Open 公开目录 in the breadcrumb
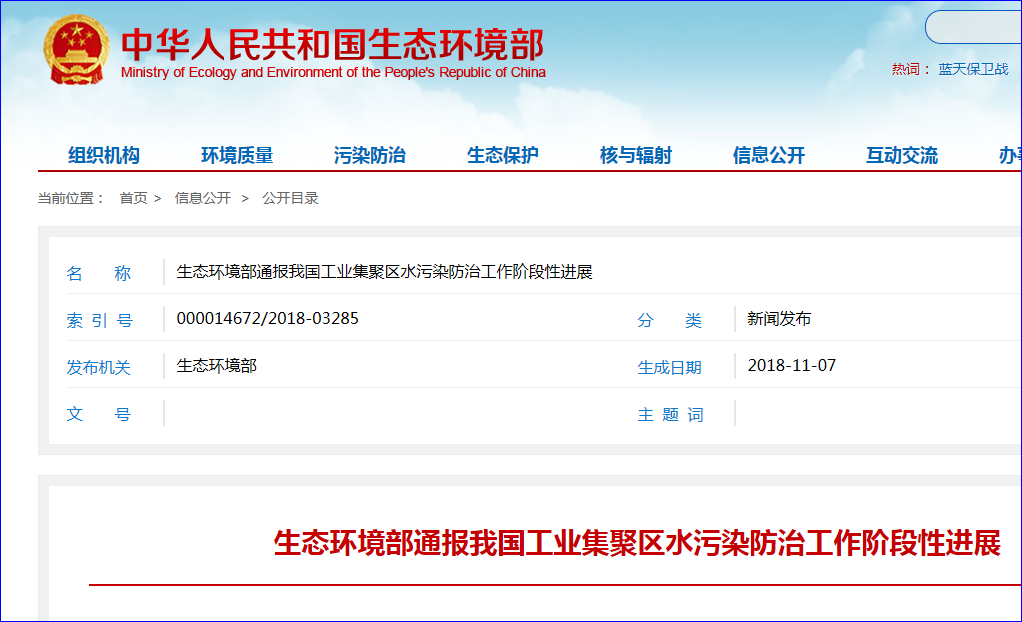This screenshot has width=1022, height=622. pyautogui.click(x=290, y=198)
